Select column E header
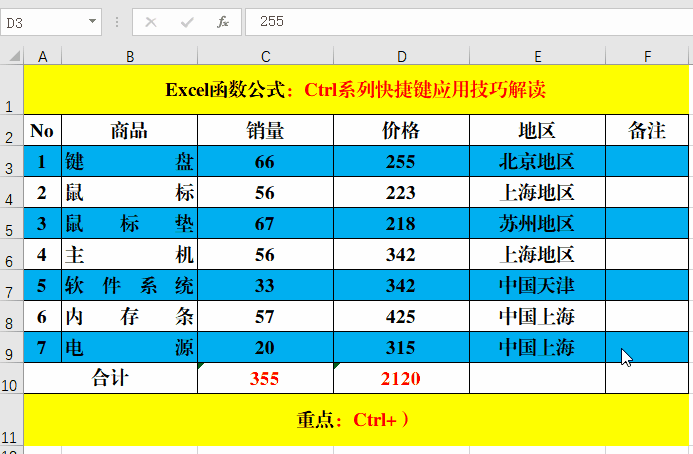Viewport: 693px width, 454px height. (x=537, y=57)
